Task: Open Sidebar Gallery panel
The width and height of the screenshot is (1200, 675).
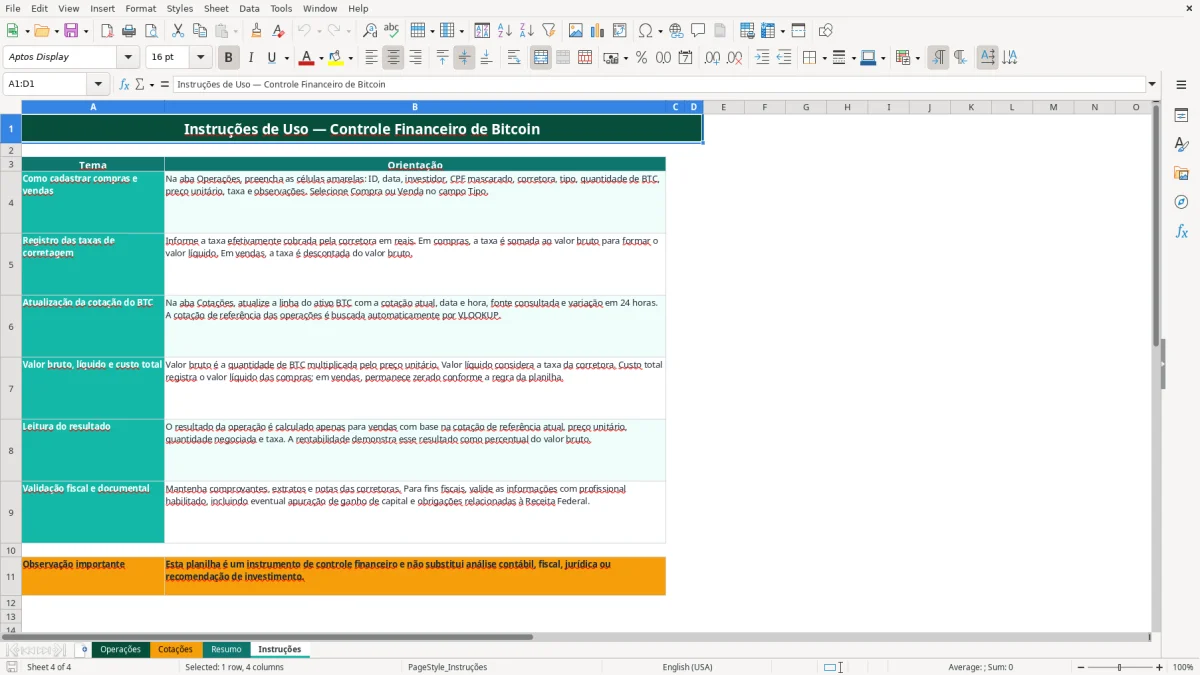Action: pyautogui.click(x=1181, y=174)
